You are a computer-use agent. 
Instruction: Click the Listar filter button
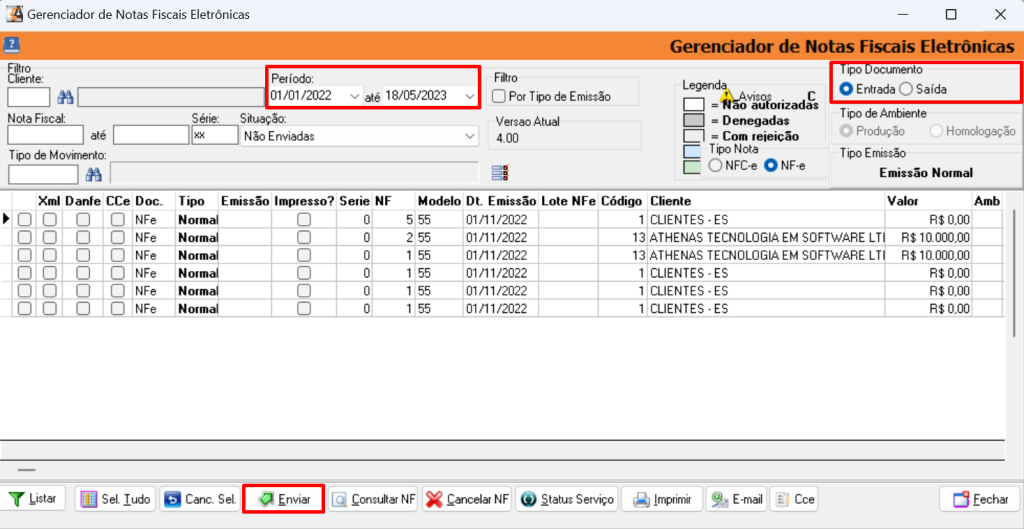point(31,500)
